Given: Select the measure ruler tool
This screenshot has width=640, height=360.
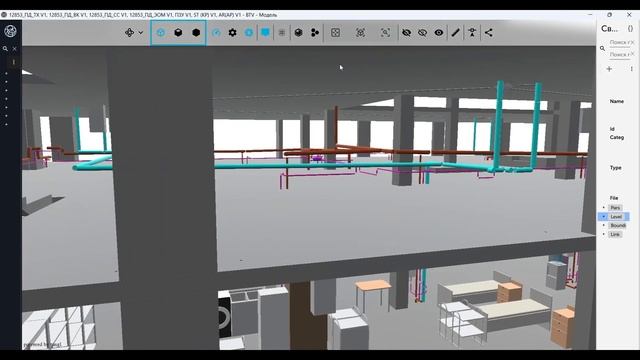Looking at the screenshot, I should pyautogui.click(x=456, y=33).
